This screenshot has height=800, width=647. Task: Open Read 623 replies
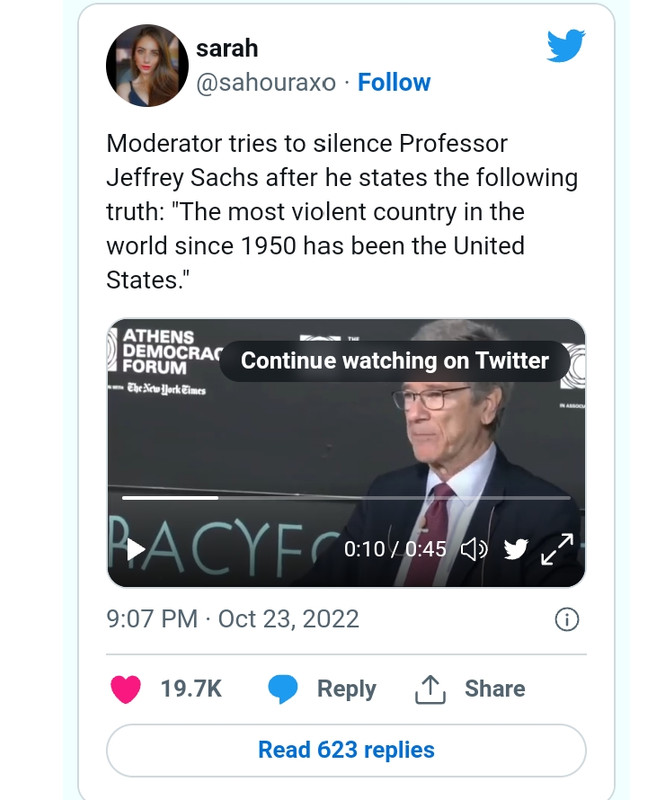(346, 750)
